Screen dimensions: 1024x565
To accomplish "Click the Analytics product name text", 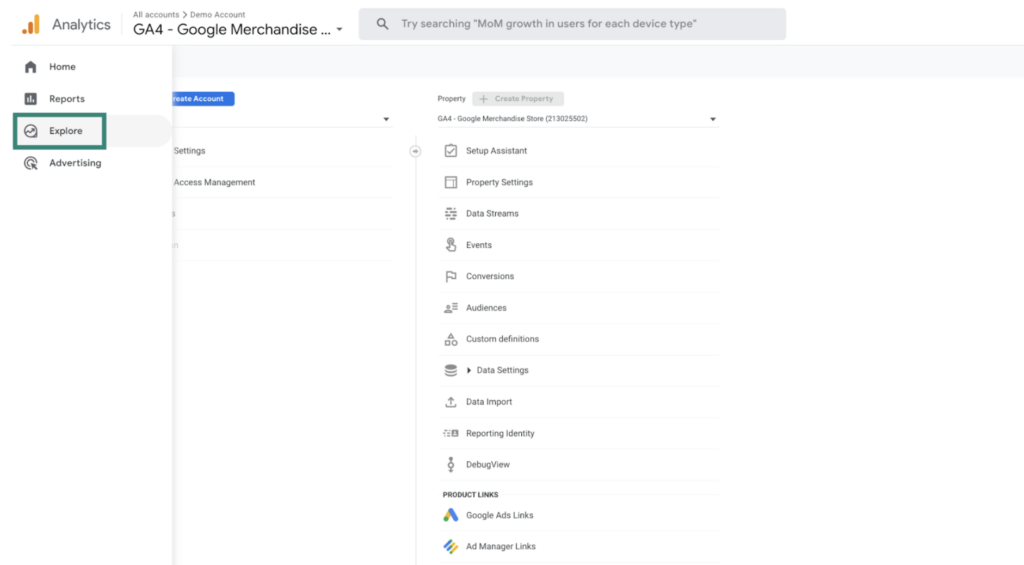I will [82, 25].
